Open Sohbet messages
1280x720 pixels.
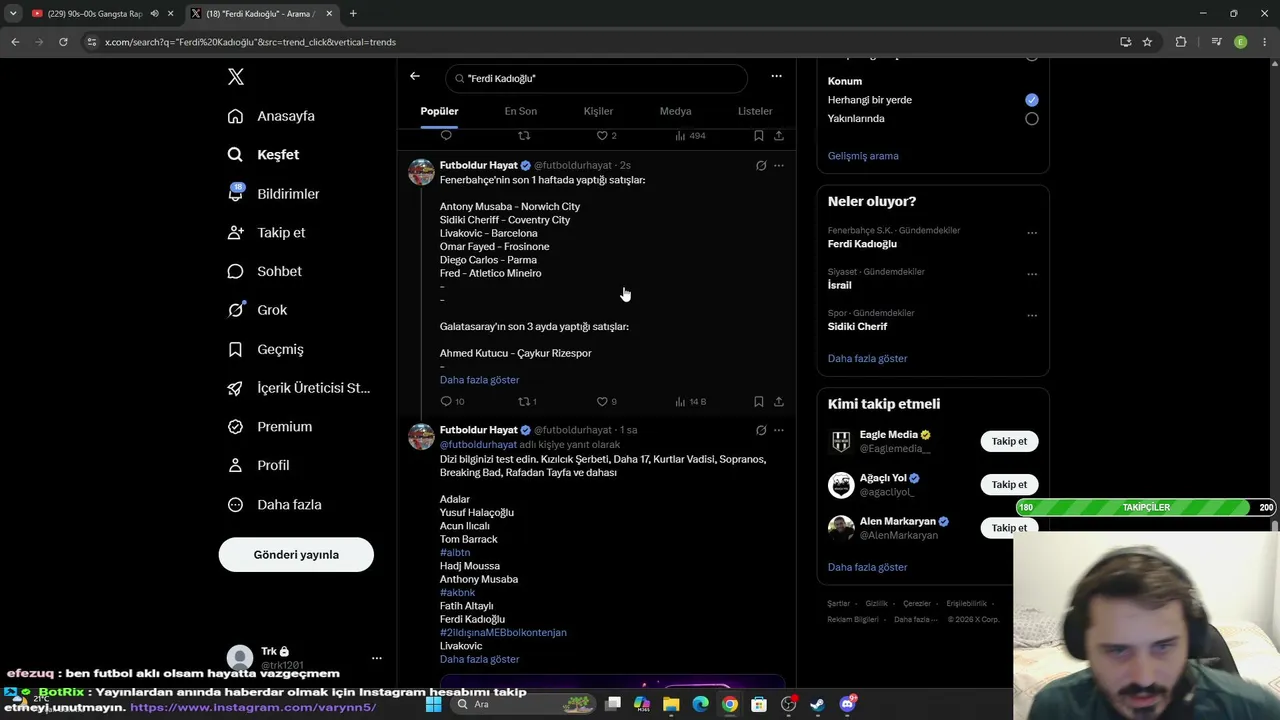point(264,271)
